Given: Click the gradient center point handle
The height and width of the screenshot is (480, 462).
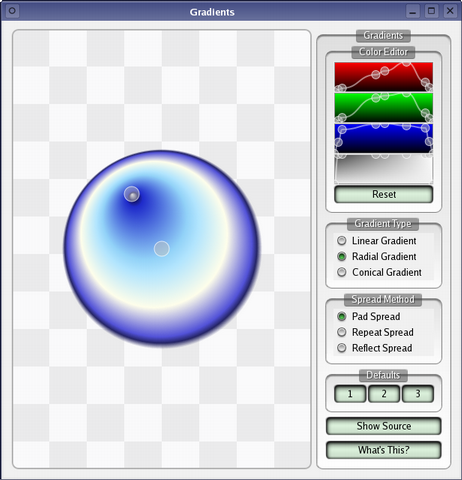Looking at the screenshot, I should coord(162,249).
